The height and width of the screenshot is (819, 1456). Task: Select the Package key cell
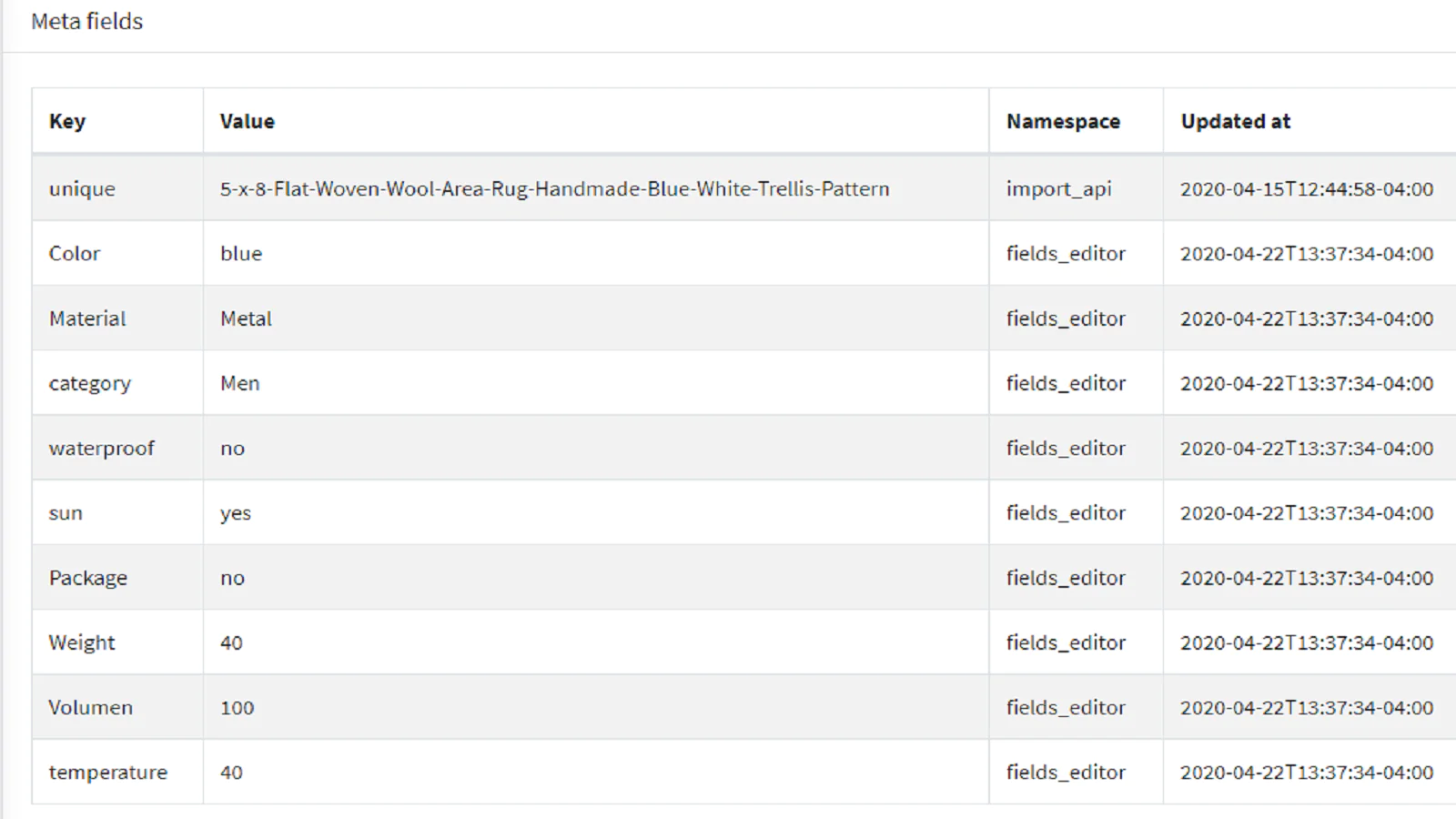87,578
